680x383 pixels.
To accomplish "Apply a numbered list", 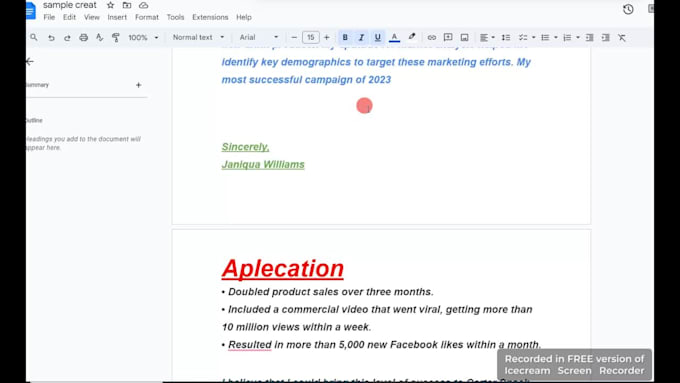I will 567,37.
